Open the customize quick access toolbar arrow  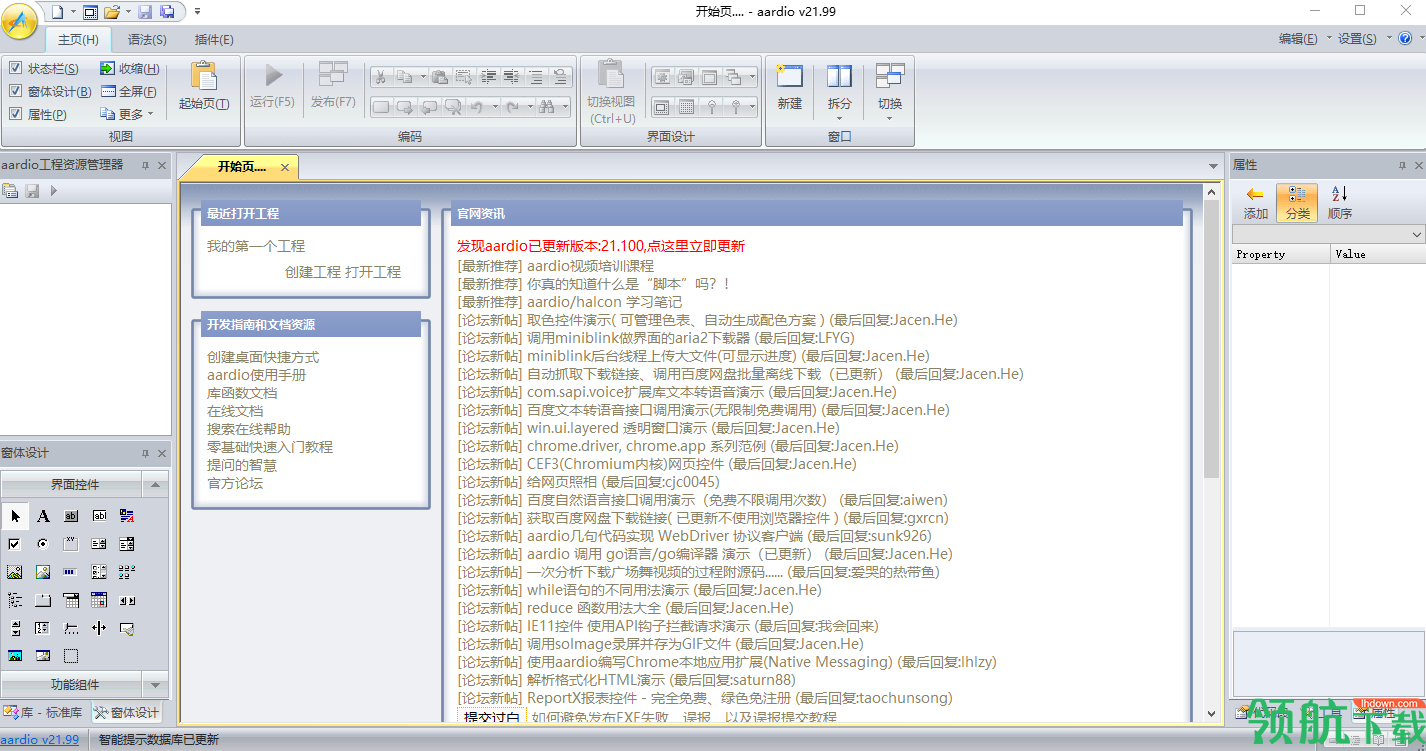click(x=197, y=12)
